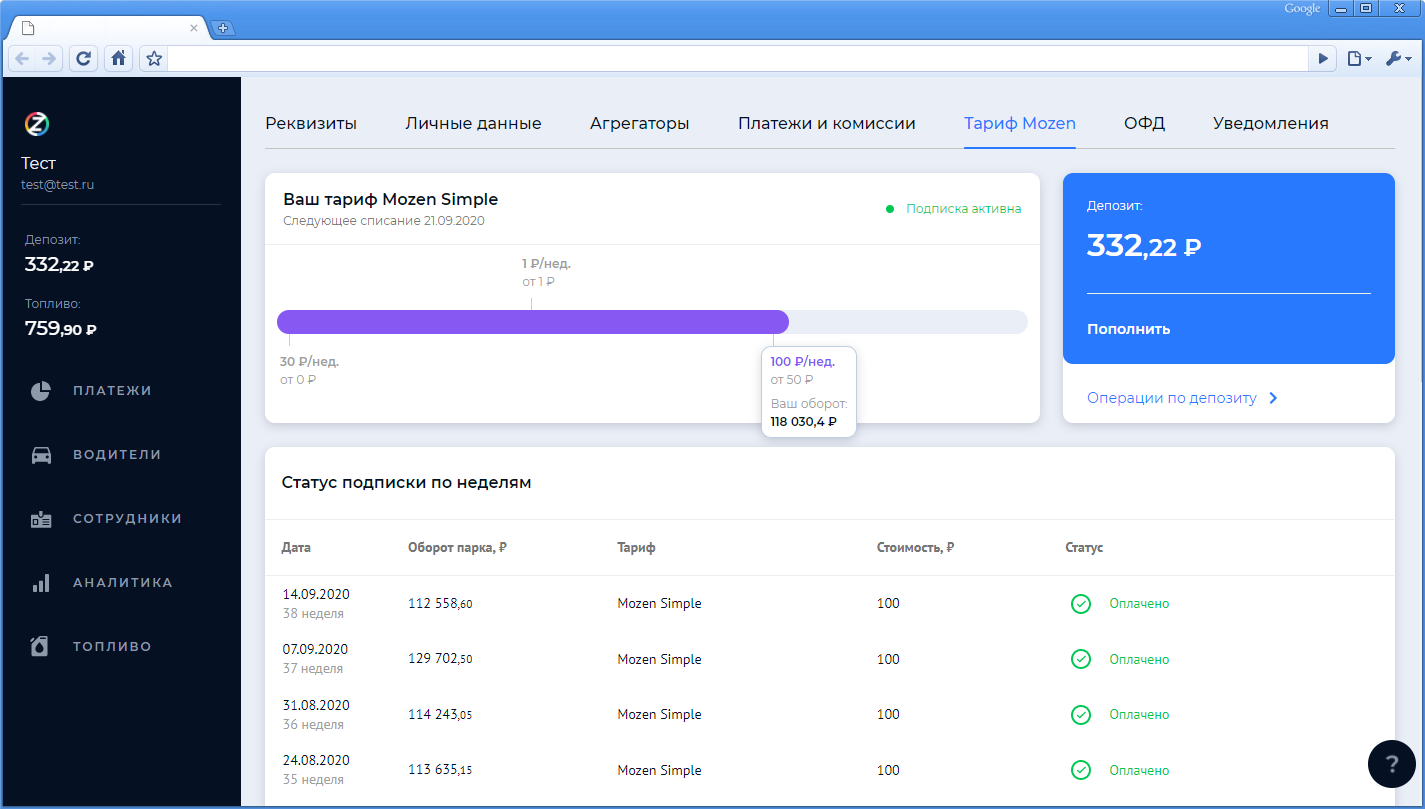Click Оплачено status for 07.09.2020
1425x809 pixels.
coord(1139,660)
